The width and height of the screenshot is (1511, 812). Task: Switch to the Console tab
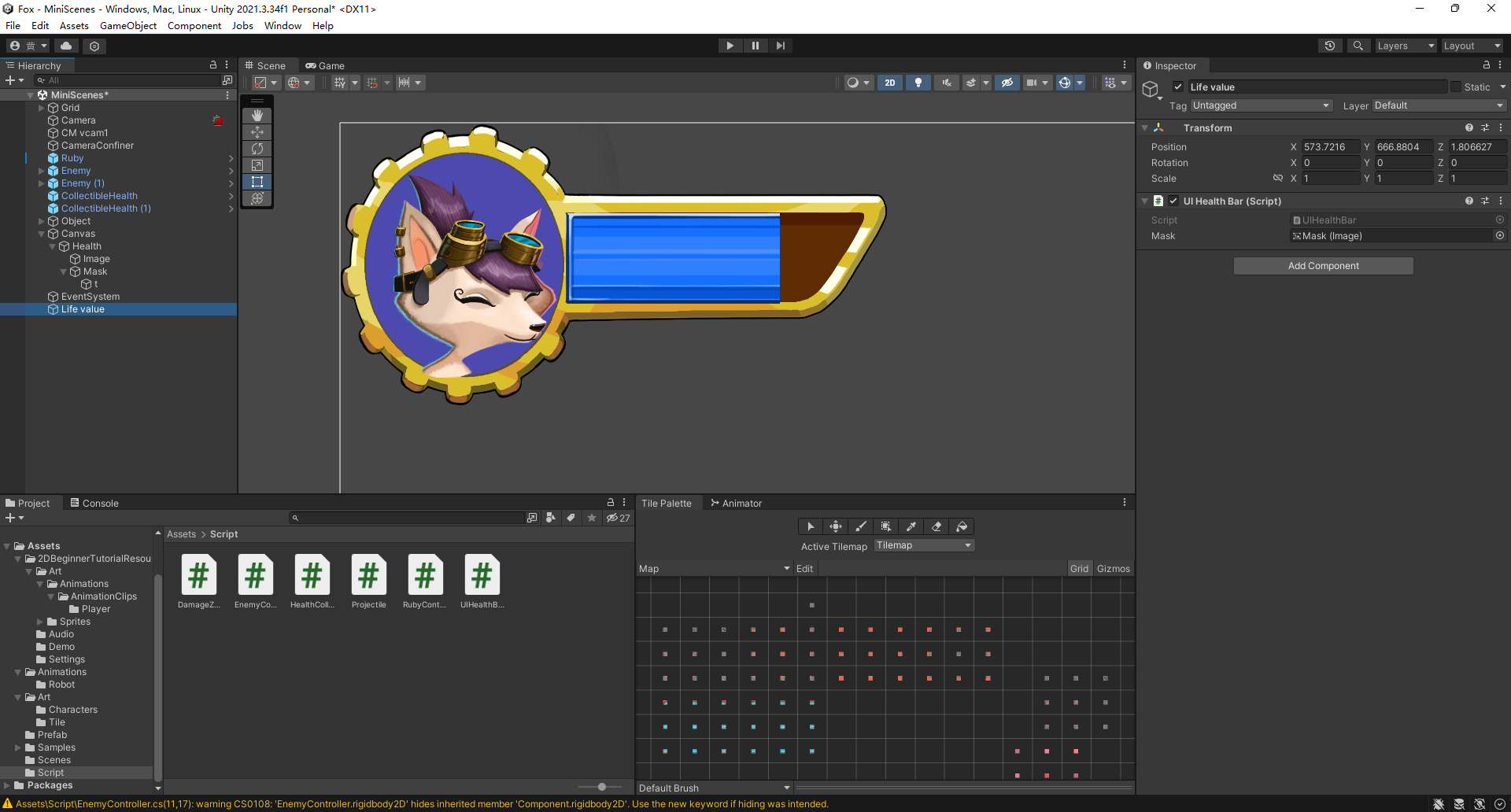click(x=94, y=503)
